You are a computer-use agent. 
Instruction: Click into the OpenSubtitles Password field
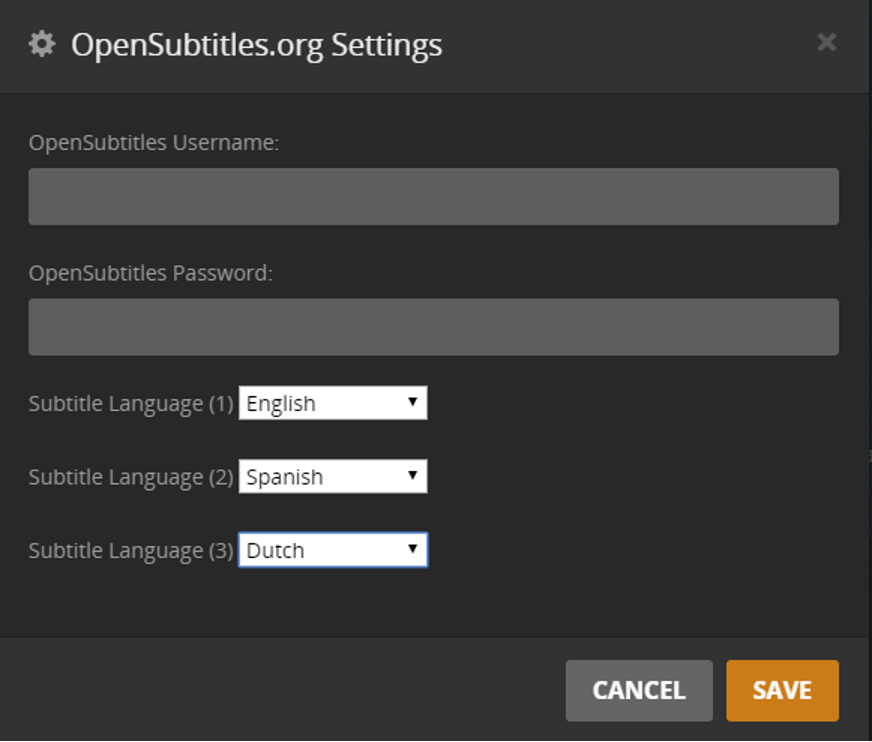pyautogui.click(x=433, y=327)
